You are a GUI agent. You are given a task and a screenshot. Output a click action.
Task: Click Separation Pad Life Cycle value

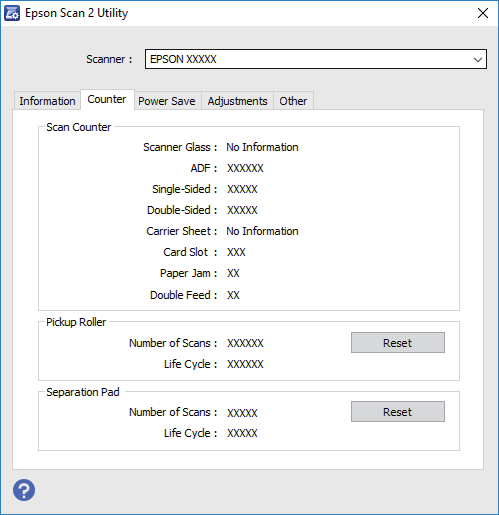[242, 433]
